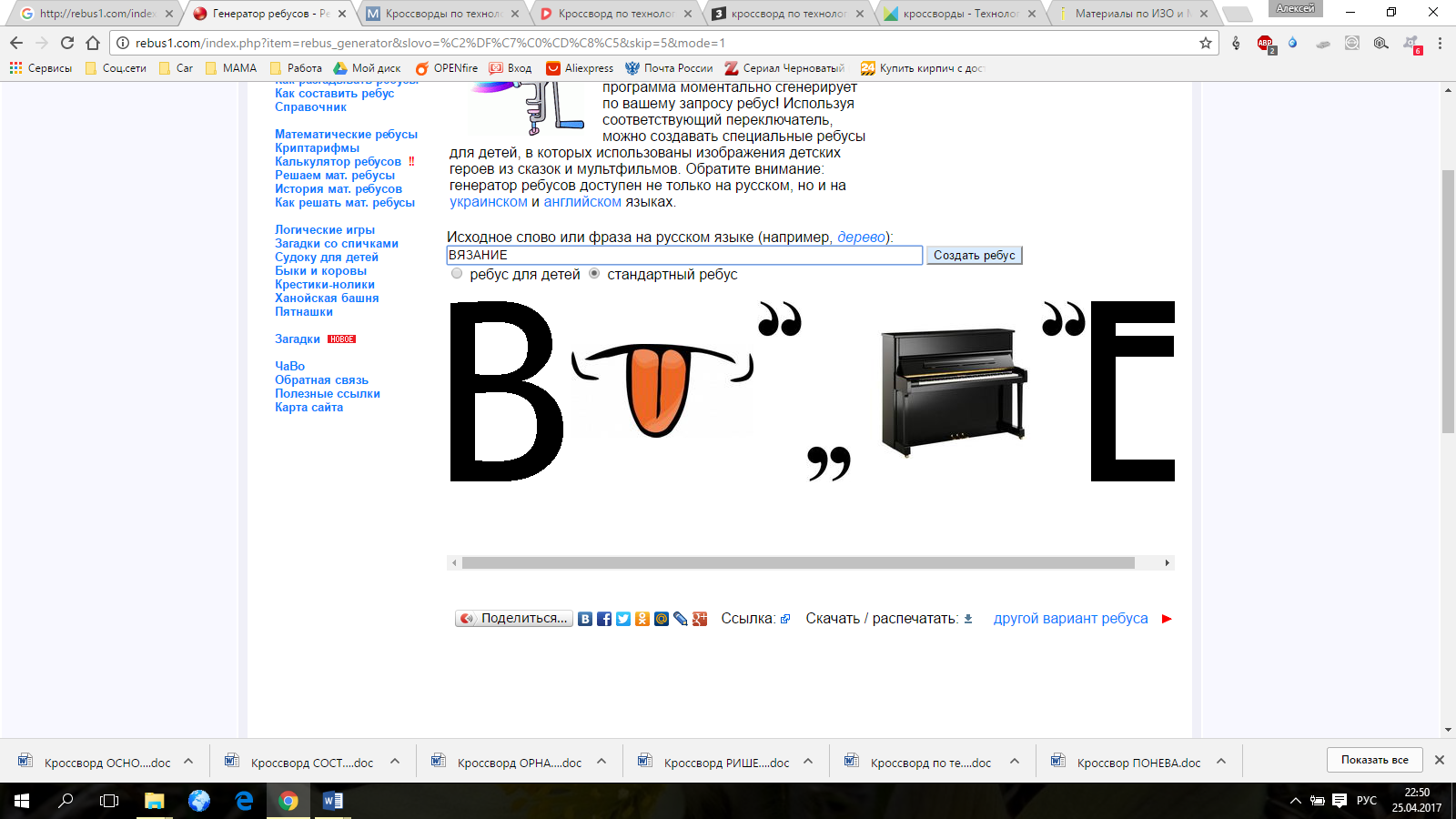Screen dimensions: 1456x819
Task: Open Windows Start menu
Action: (22, 801)
